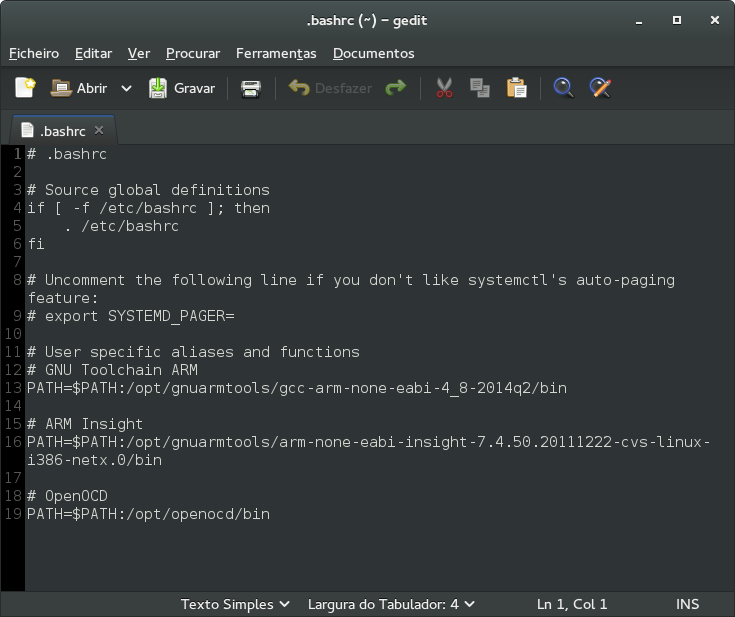Open the Procurar menu
This screenshot has width=735, height=617.
pos(193,53)
